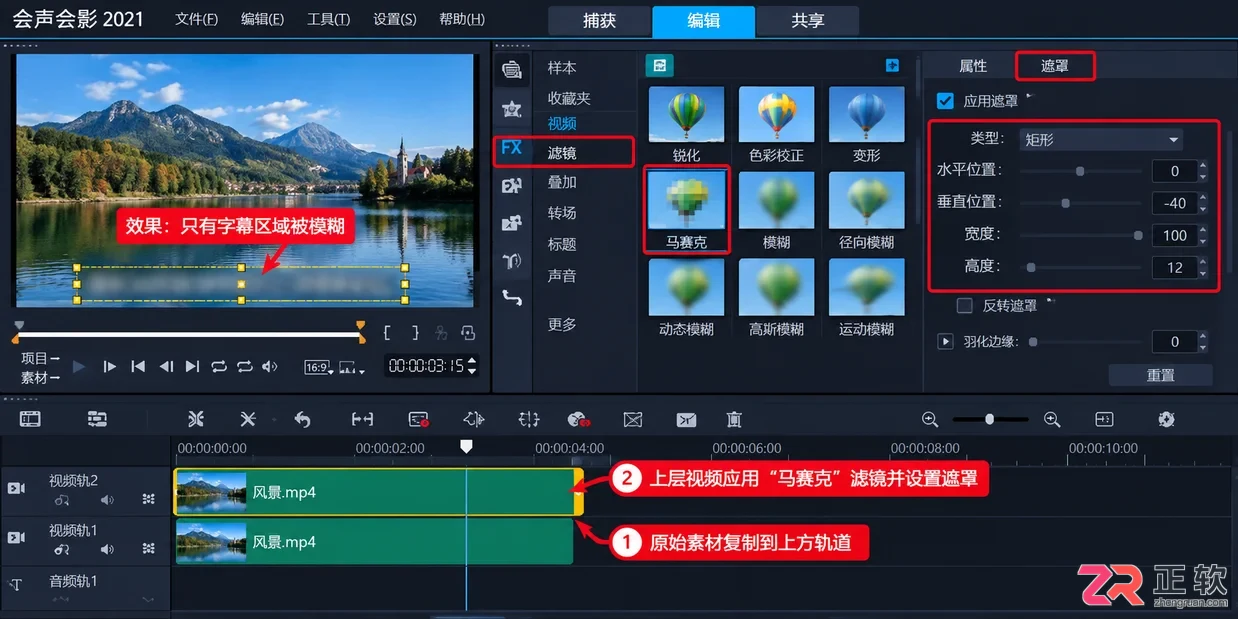
Task: Click the 重置 button
Action: click(x=1160, y=375)
